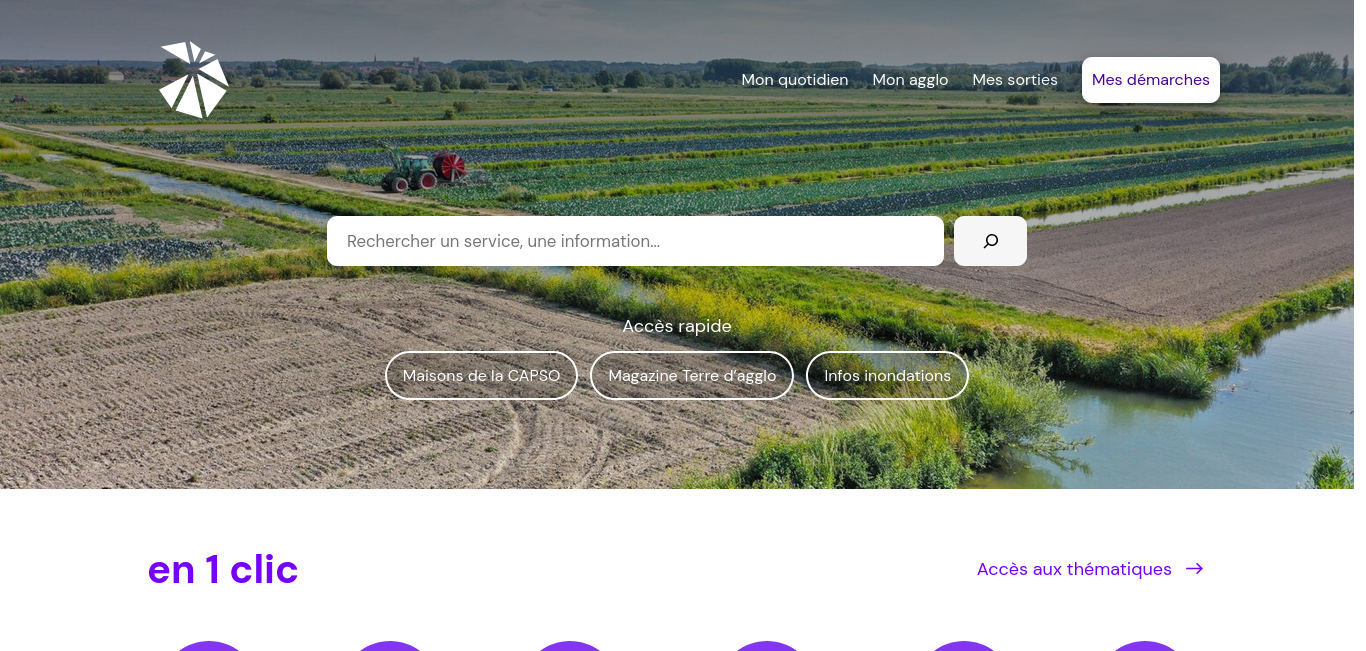The image size is (1366, 651).
Task: Open the Magazine Terre d'agglo quick link
Action: point(692,376)
